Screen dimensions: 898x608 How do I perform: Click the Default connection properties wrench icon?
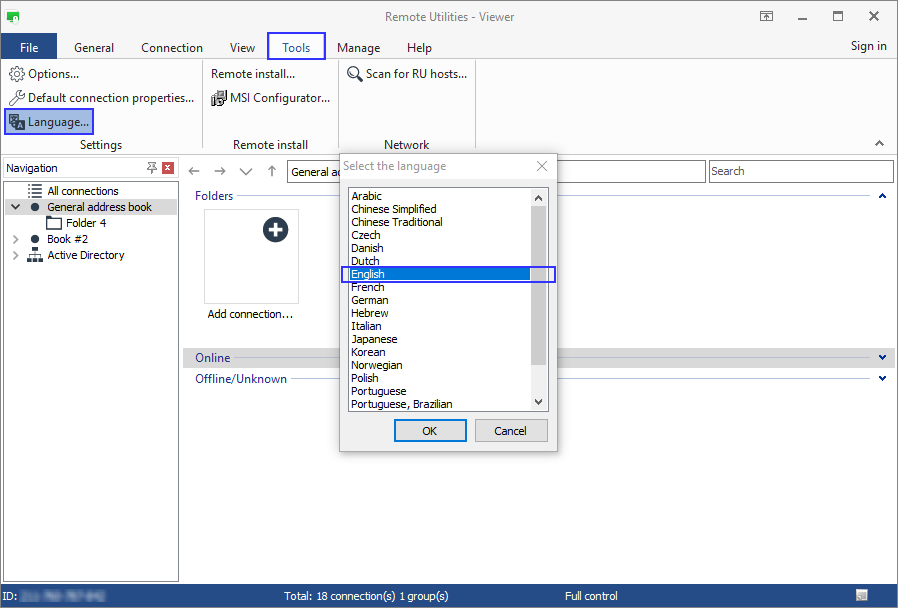coord(17,98)
